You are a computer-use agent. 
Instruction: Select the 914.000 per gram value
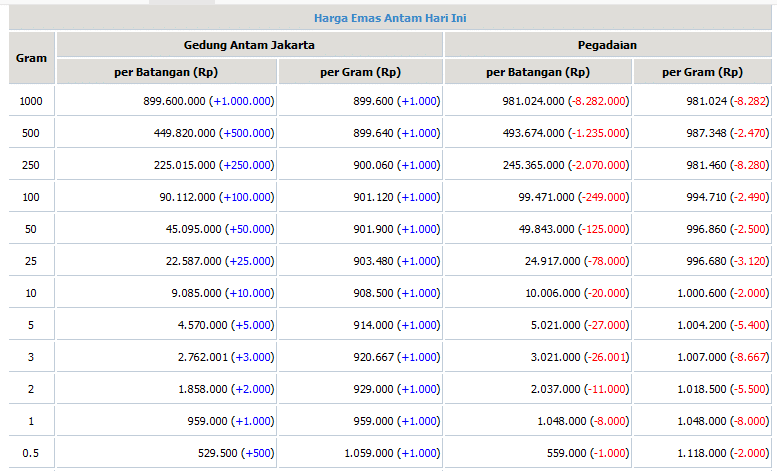pyautogui.click(x=373, y=325)
